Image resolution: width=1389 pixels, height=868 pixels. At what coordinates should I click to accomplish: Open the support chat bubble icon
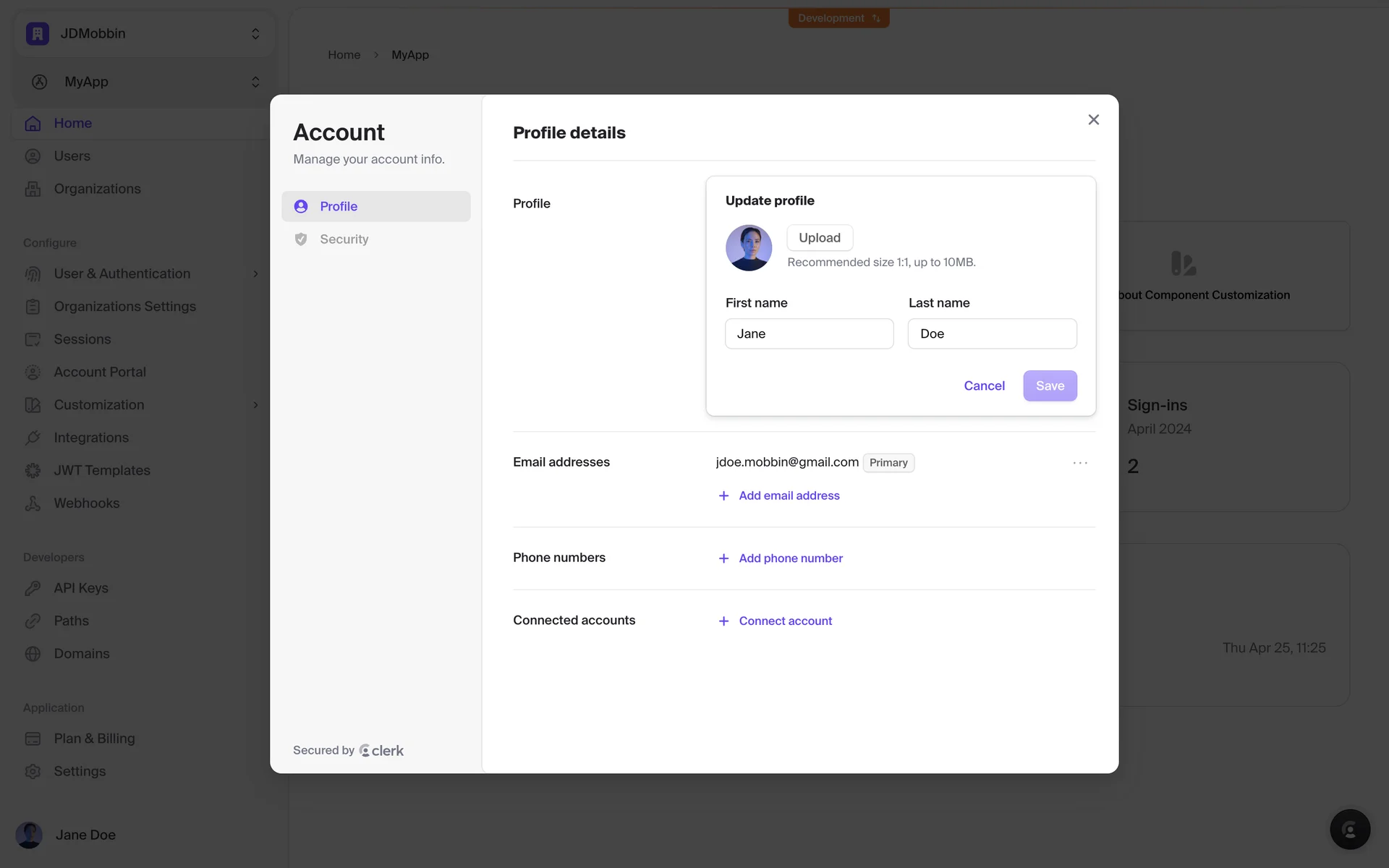(1349, 829)
